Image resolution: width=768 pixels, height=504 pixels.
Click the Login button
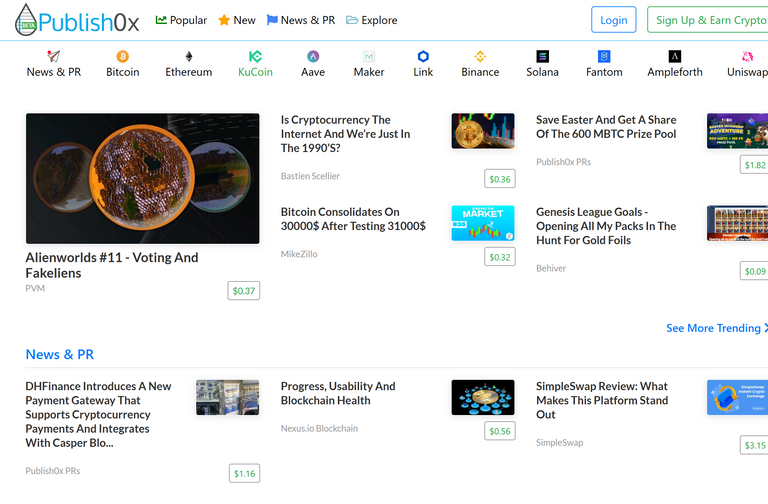coord(613,20)
